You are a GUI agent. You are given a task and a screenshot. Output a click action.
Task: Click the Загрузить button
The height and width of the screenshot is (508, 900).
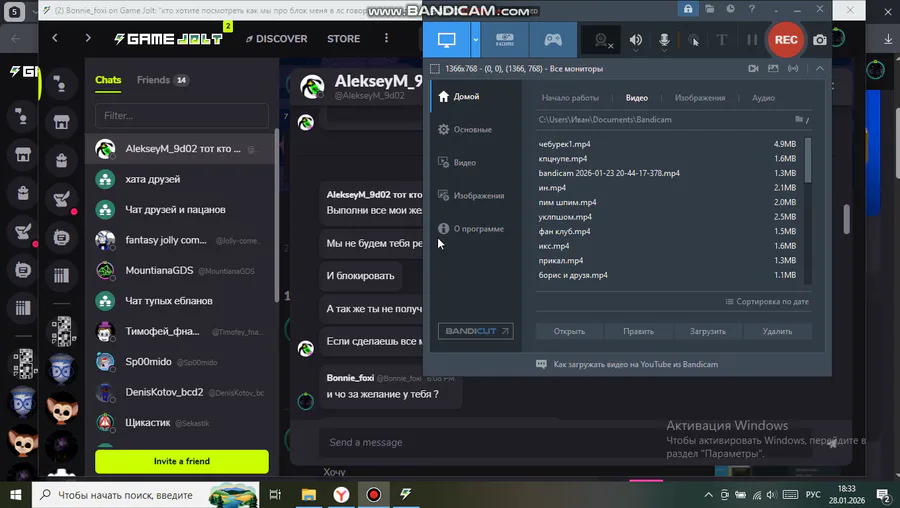(708, 331)
